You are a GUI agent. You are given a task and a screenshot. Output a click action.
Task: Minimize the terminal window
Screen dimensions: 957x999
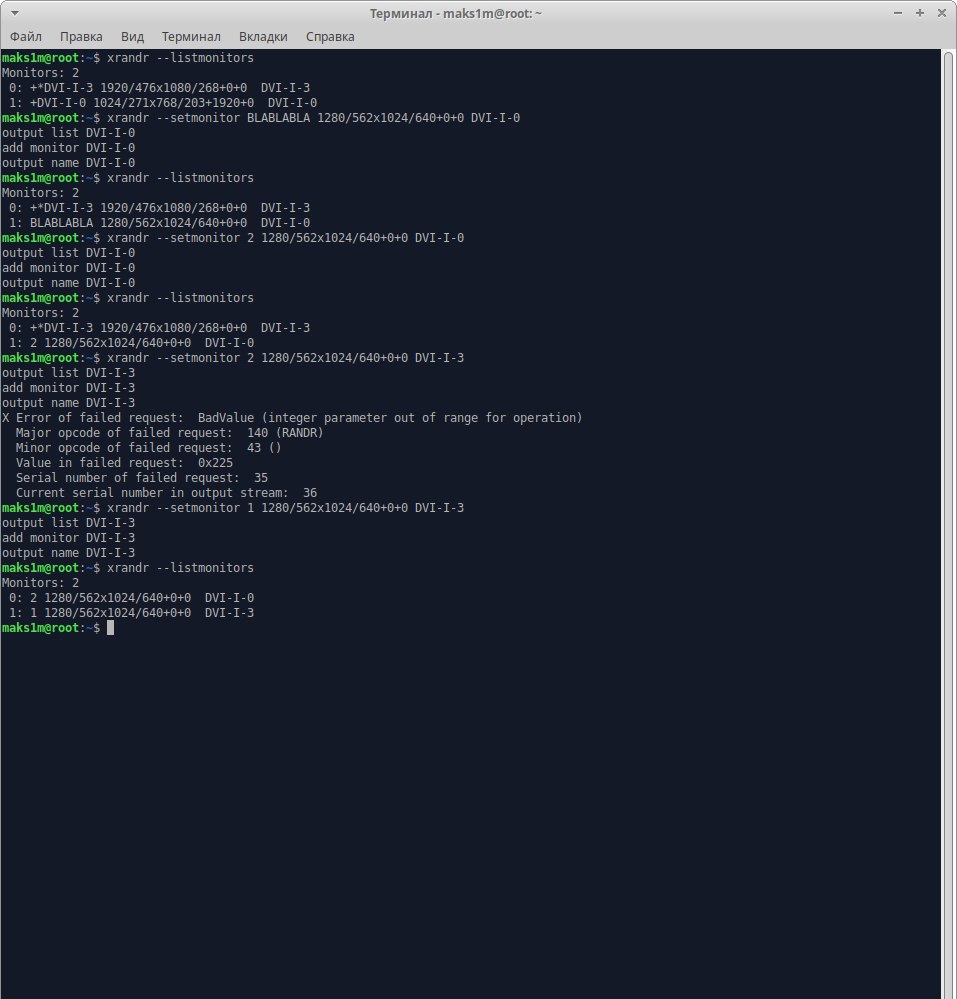point(897,13)
